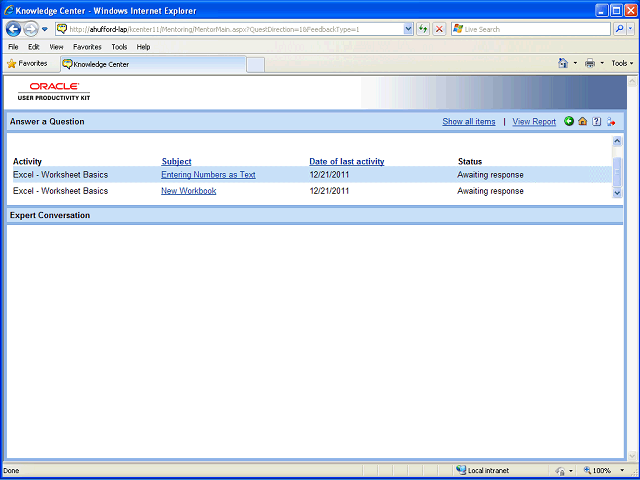Viewport: 640px width, 480px height.
Task: Click the browser Back button
Action: point(13,29)
